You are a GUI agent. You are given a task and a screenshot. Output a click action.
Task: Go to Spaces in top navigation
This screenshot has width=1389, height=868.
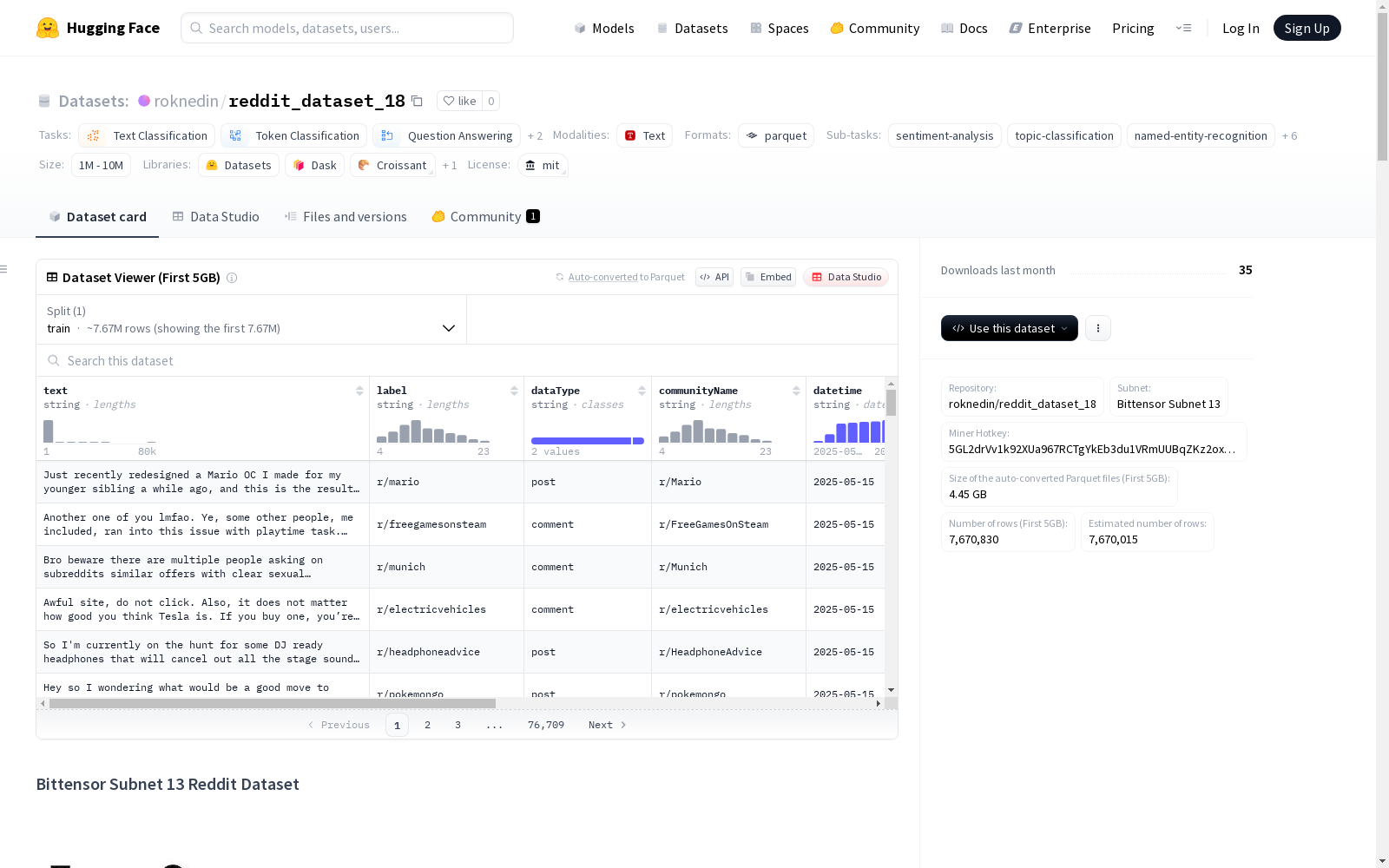coord(780,28)
